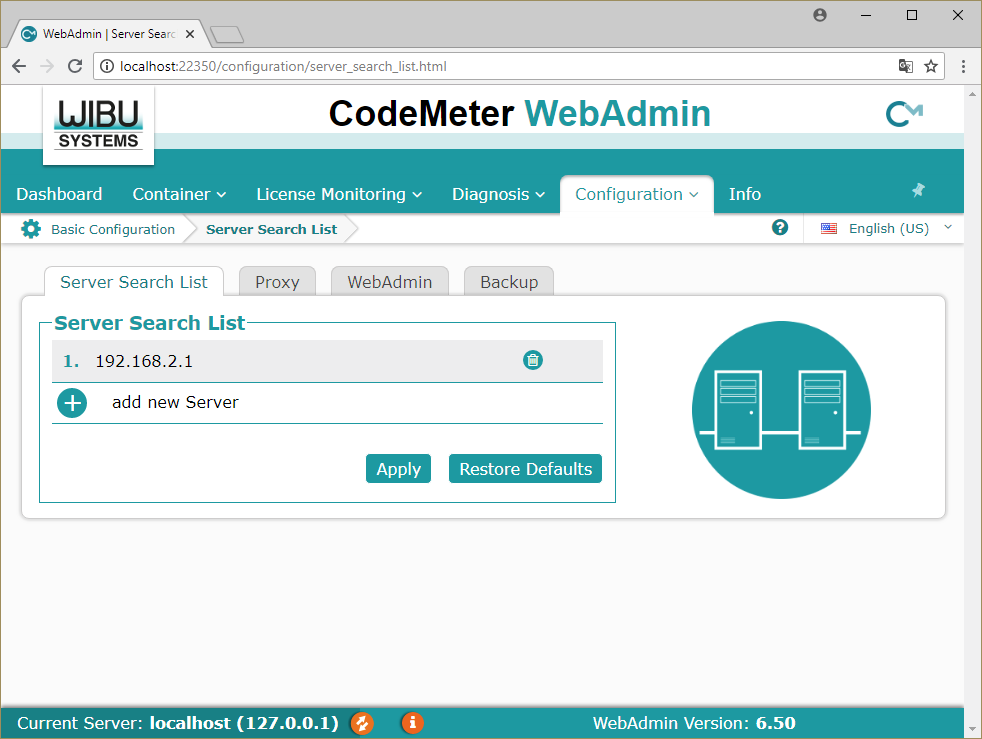Click the page scrollbar up arrow
The height and width of the screenshot is (739, 982).
click(x=972, y=94)
